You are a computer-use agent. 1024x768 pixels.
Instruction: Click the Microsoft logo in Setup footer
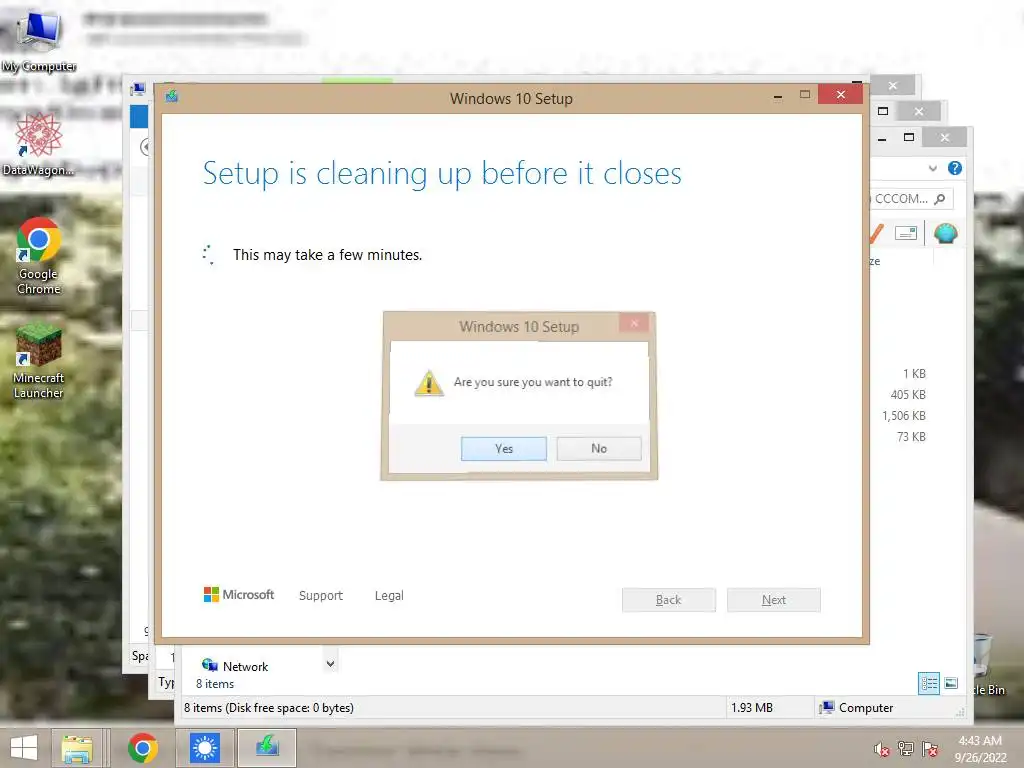coord(239,595)
